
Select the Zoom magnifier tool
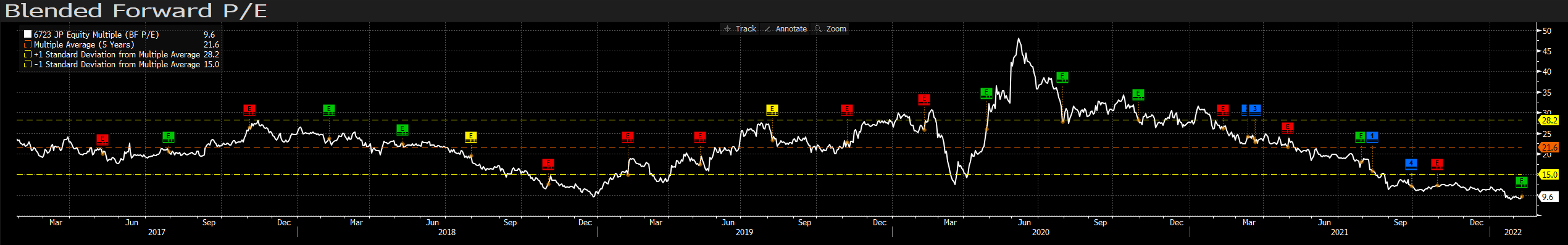830,29
